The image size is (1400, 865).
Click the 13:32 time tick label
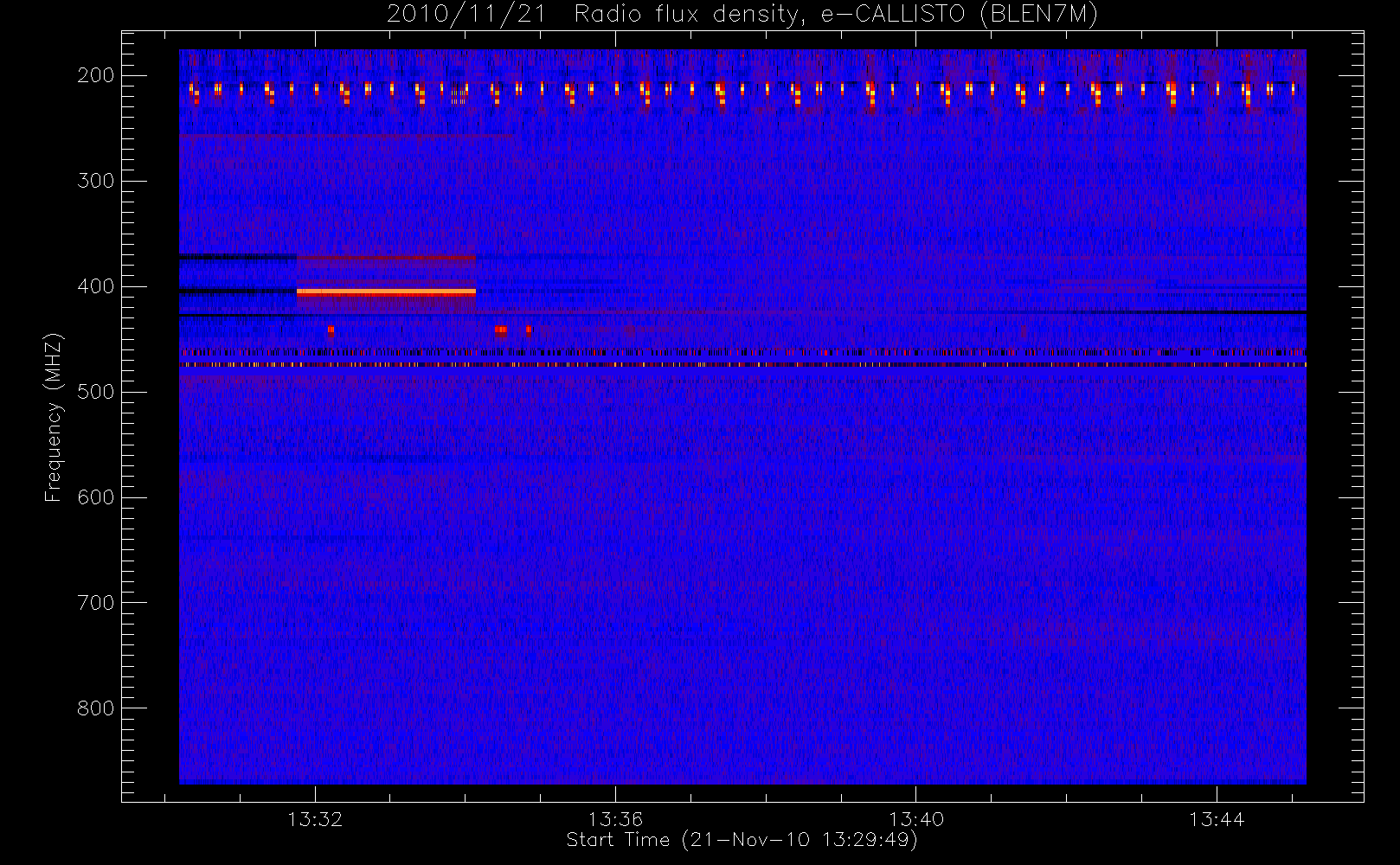(315, 819)
